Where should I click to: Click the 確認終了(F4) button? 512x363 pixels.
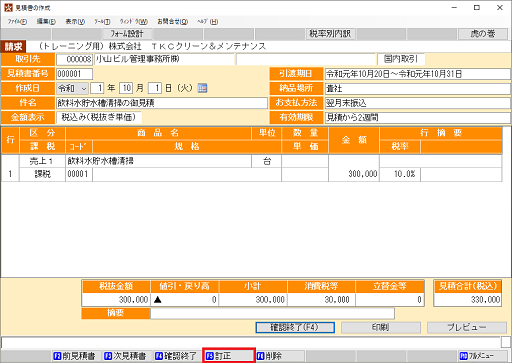[x=295, y=327]
